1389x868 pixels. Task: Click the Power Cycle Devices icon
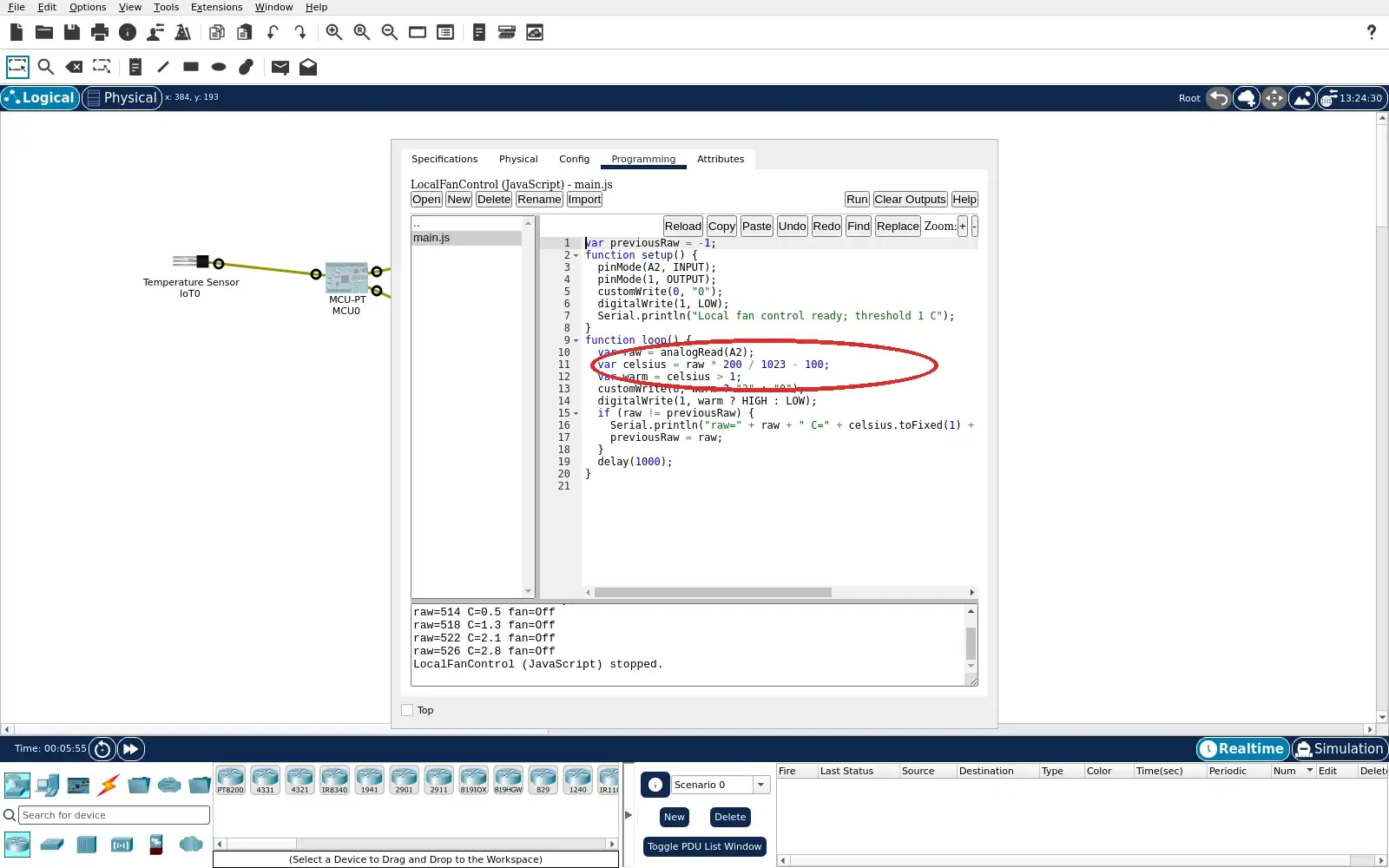coord(102,748)
